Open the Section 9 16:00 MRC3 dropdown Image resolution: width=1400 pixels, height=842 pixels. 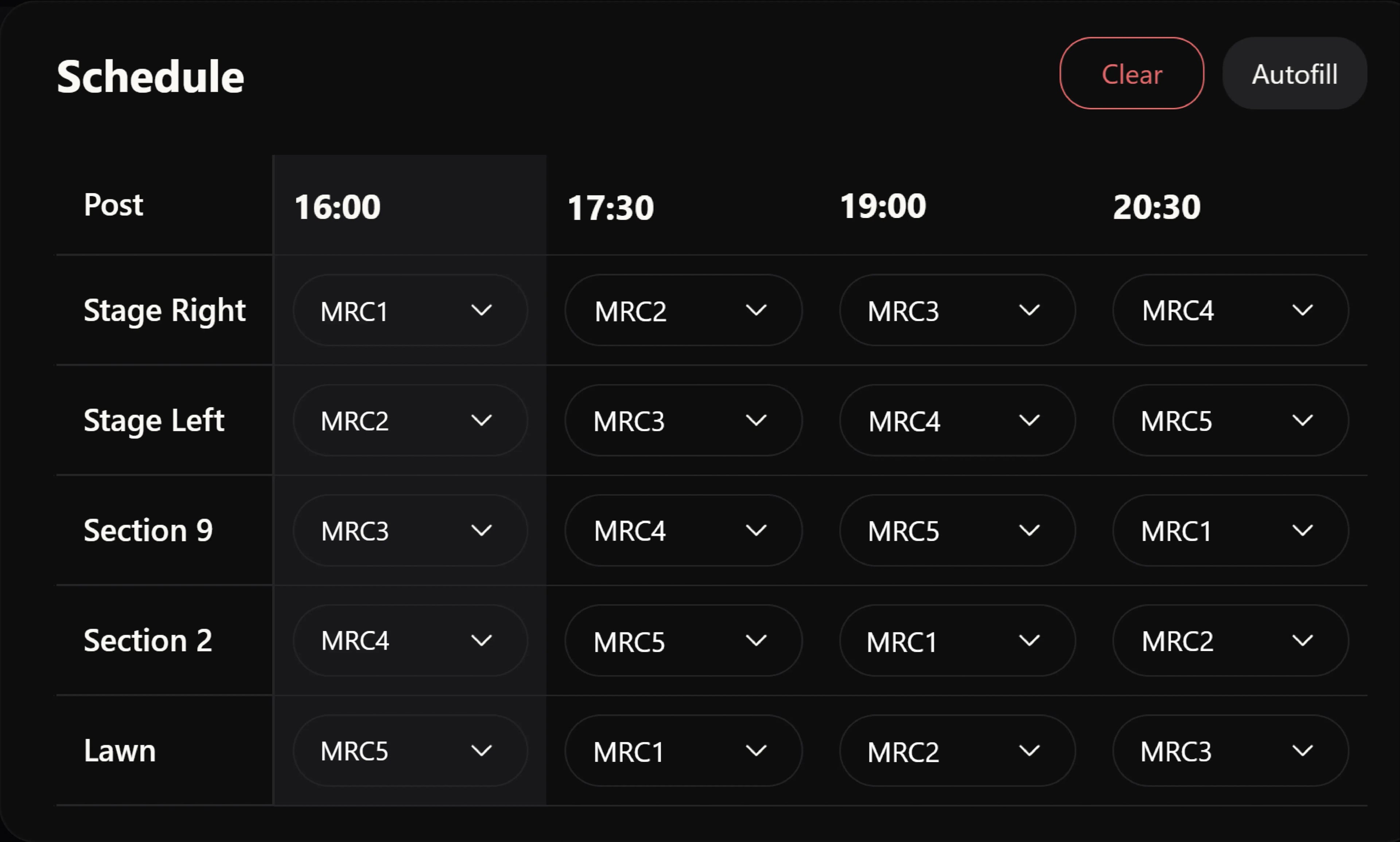point(410,530)
